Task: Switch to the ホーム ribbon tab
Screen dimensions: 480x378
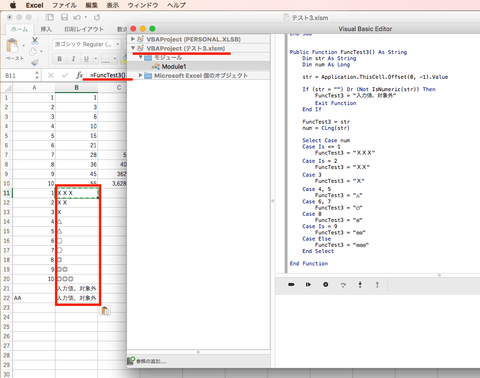Action: point(19,29)
